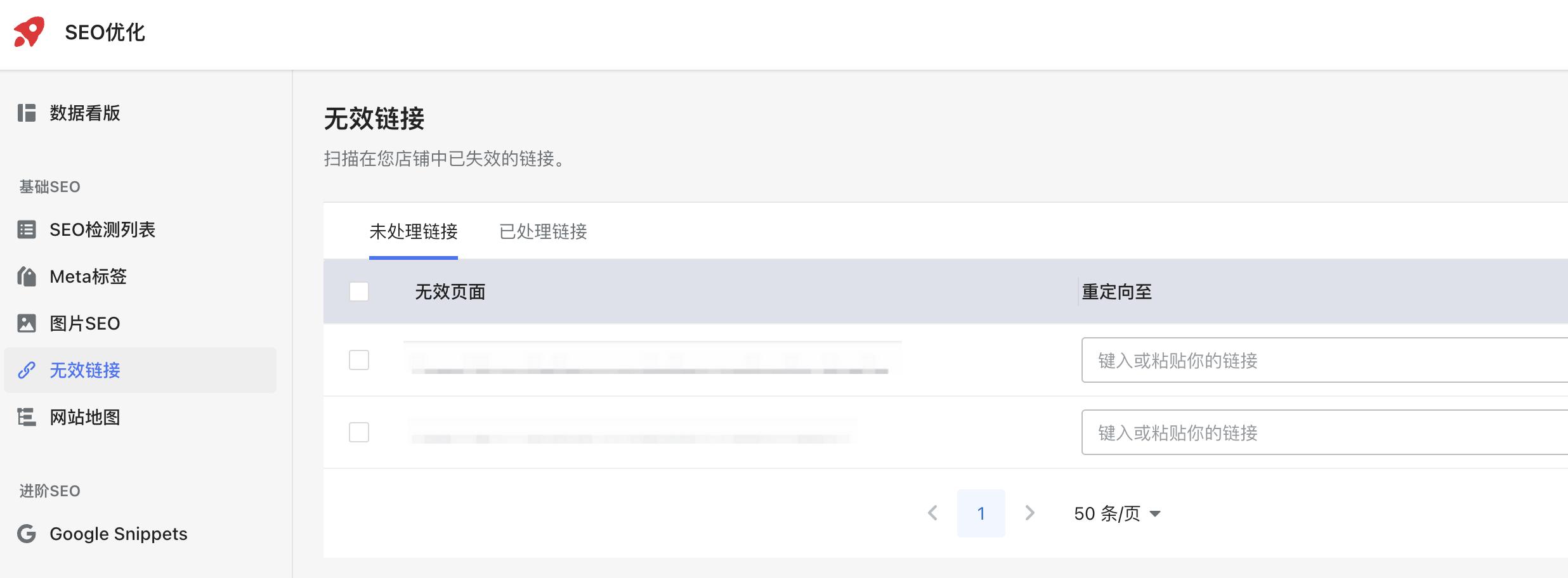
Task: Click the 无效链接 chain-link icon
Action: tap(27, 371)
